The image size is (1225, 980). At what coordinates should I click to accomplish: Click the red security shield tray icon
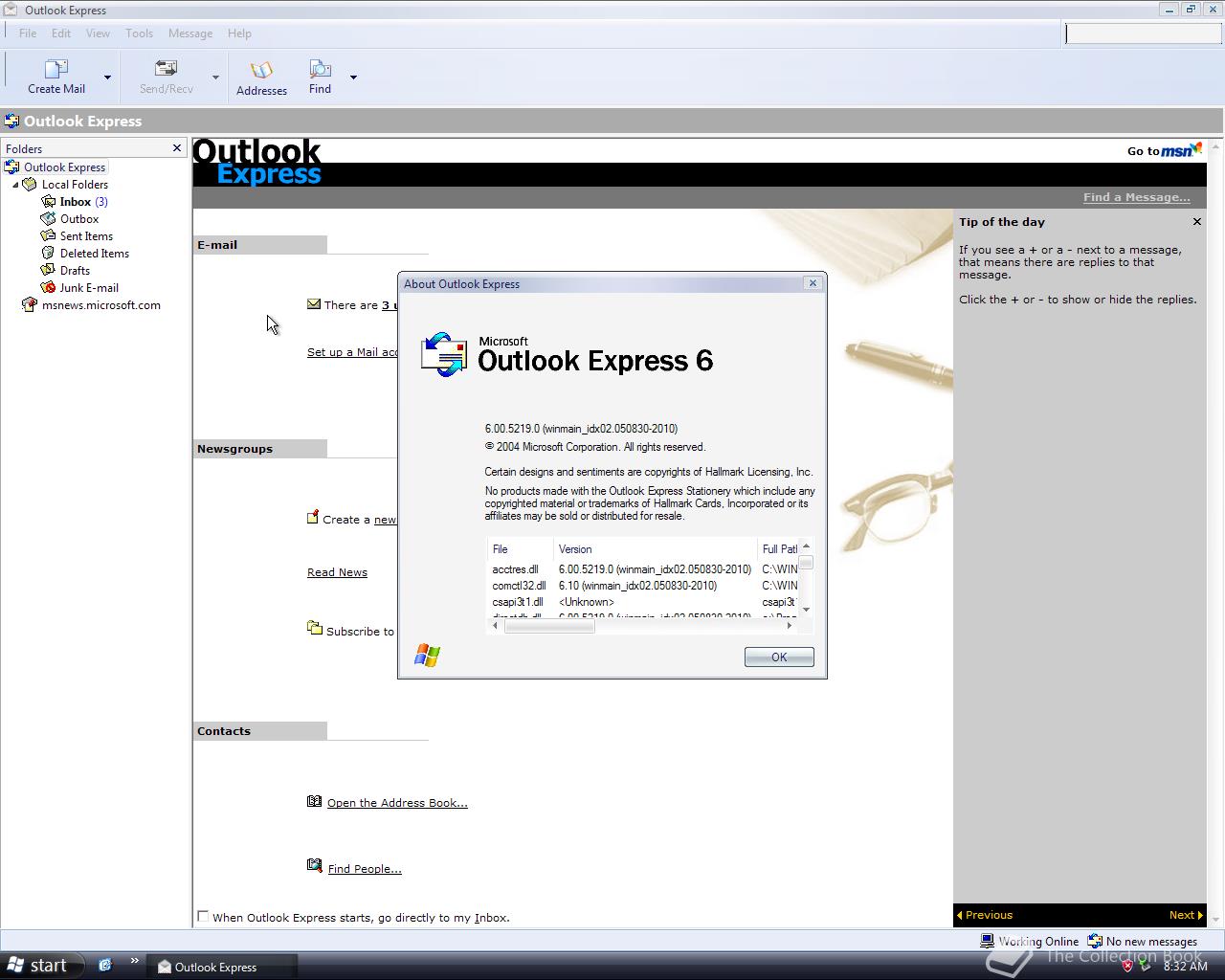pos(1127,966)
